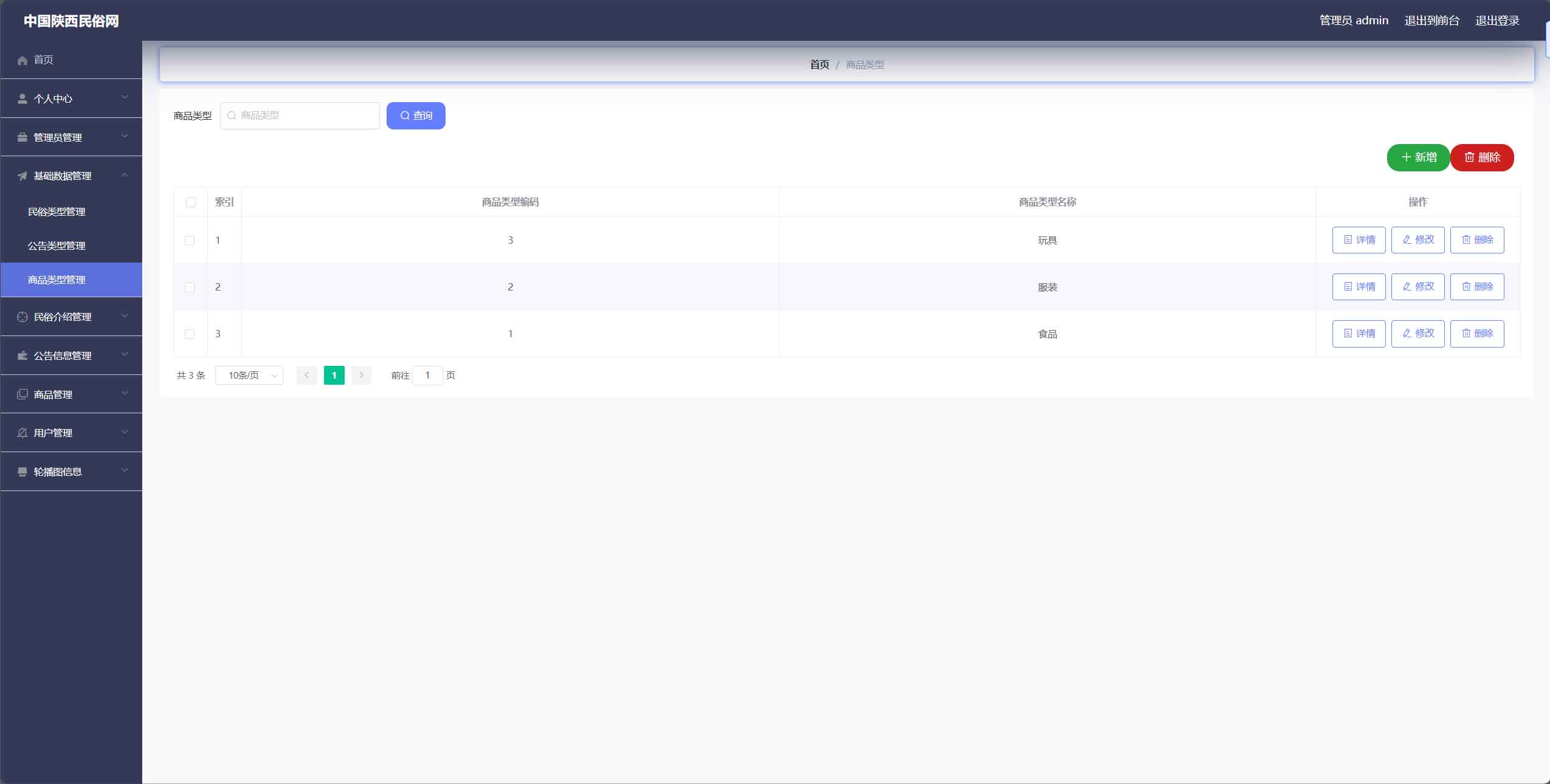Expand the 商品管理 menu chevron
The width and height of the screenshot is (1550, 784).
125,393
